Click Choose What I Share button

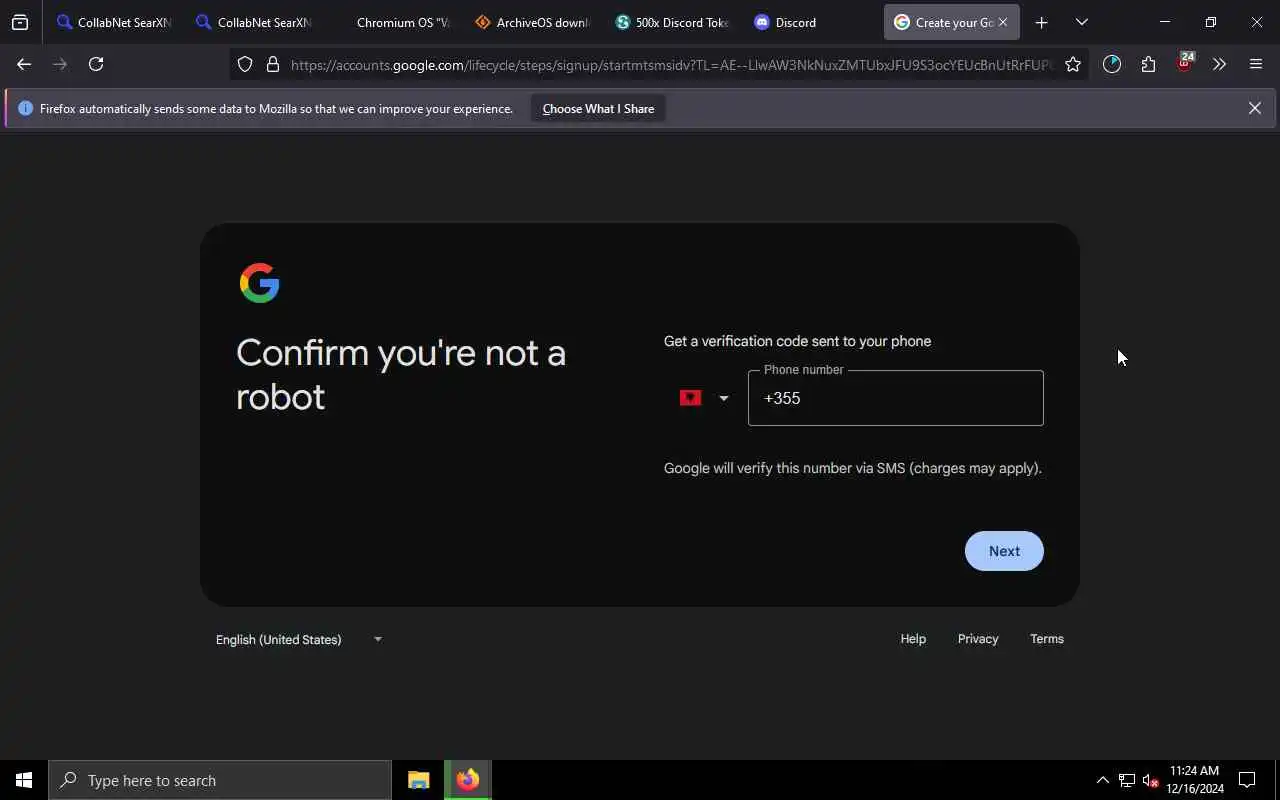point(598,108)
